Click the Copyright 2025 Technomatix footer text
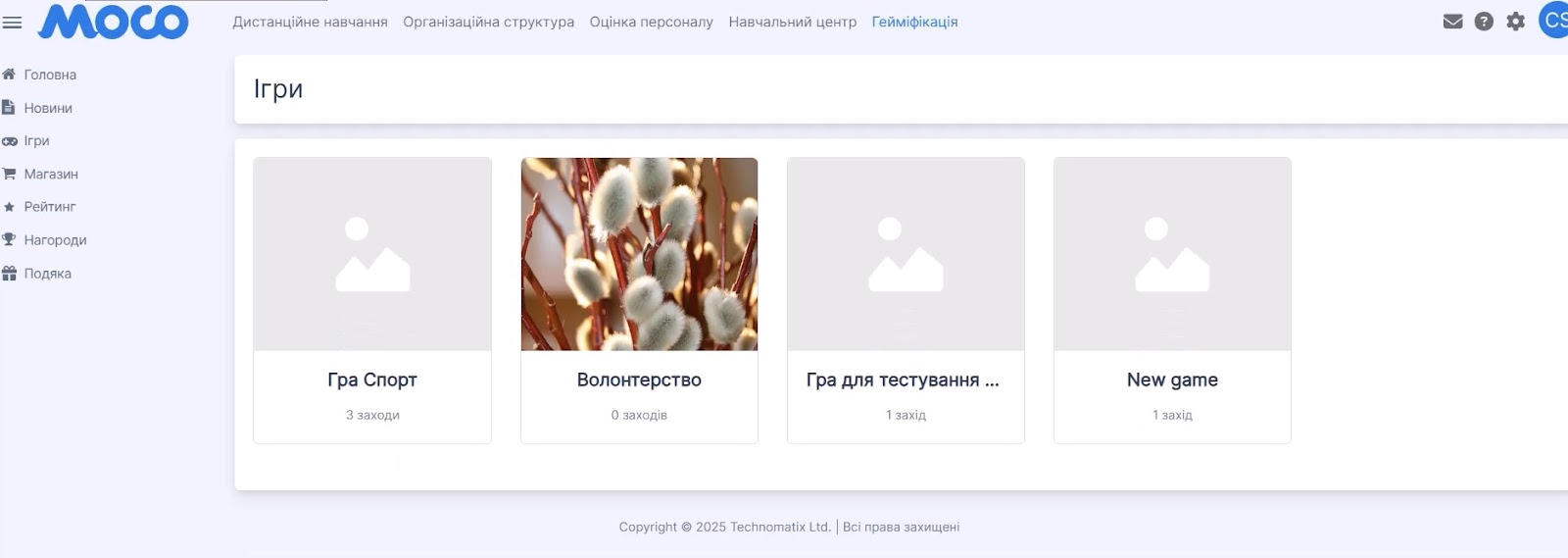This screenshot has width=1568, height=558. [789, 527]
